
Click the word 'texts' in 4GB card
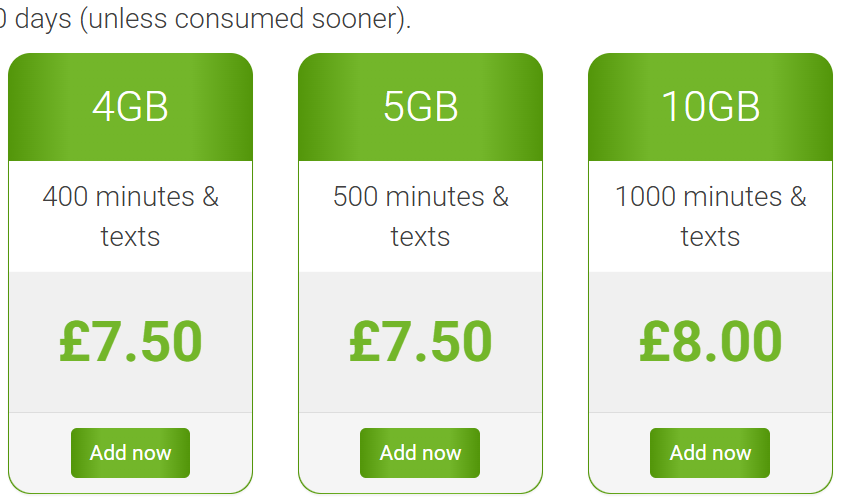click(130, 237)
